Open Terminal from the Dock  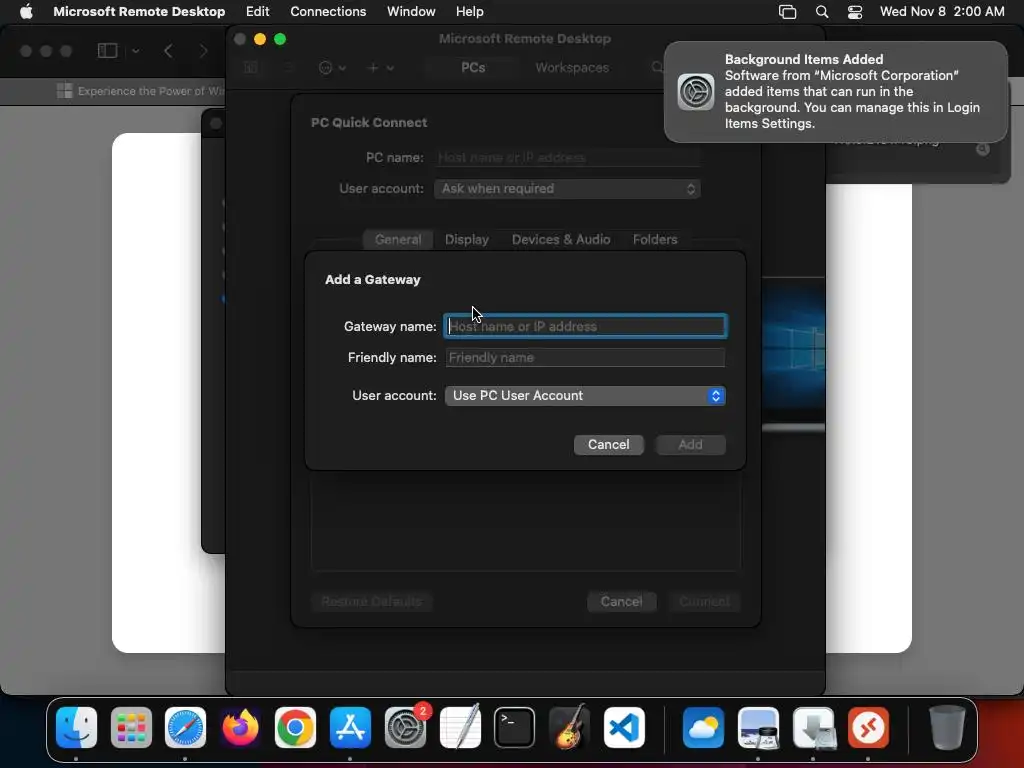515,727
